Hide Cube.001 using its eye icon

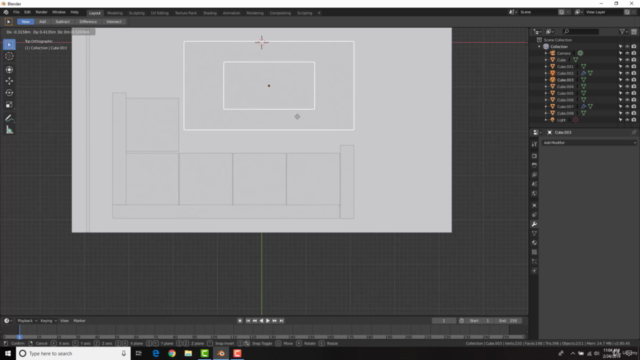(x=627, y=67)
